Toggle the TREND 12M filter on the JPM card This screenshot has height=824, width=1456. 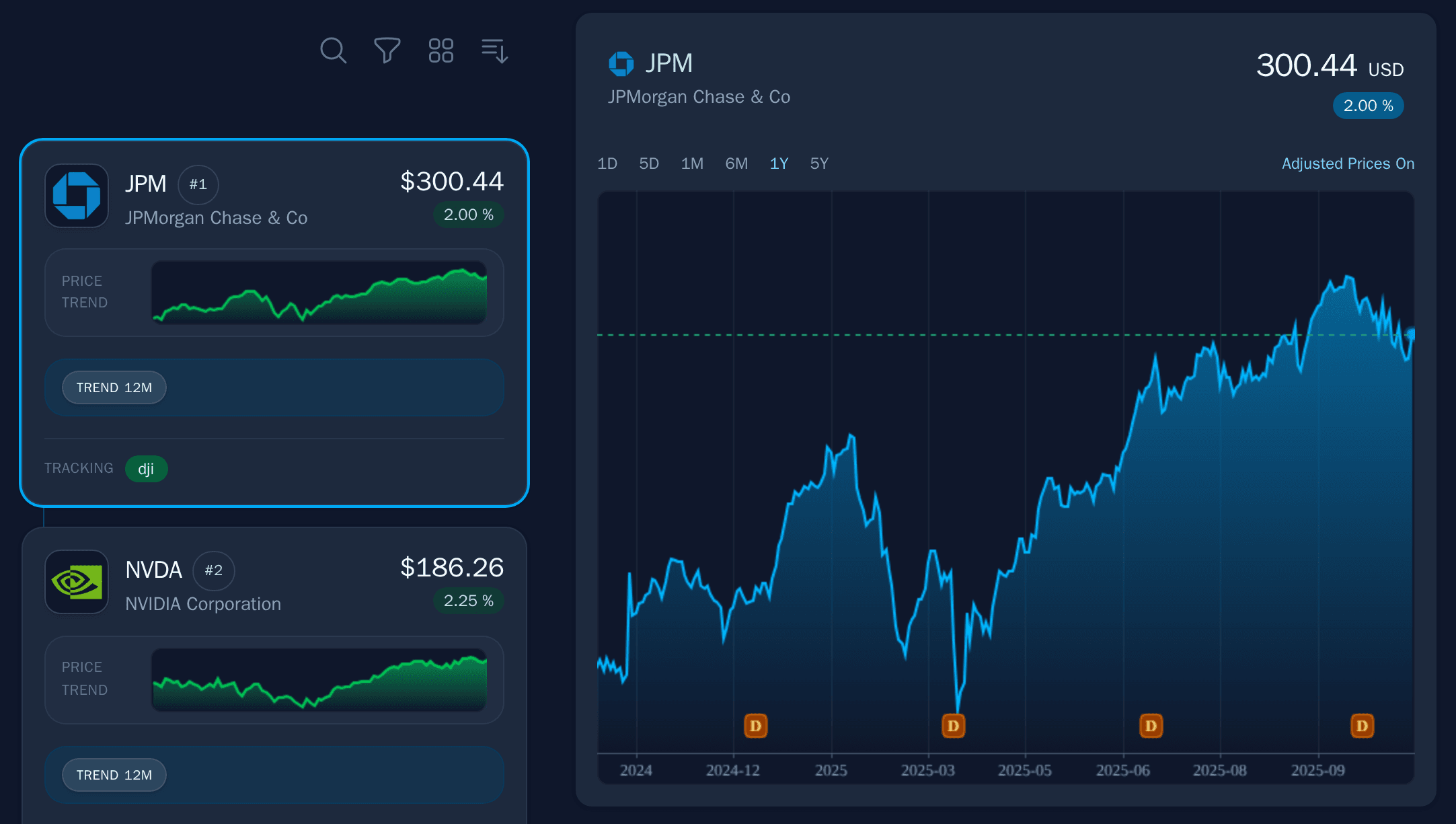click(x=114, y=387)
